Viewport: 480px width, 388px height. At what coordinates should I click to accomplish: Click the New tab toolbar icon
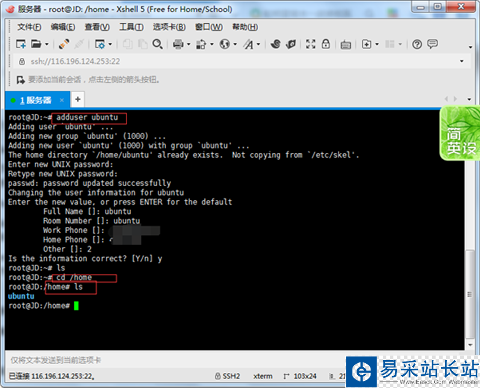366,44
